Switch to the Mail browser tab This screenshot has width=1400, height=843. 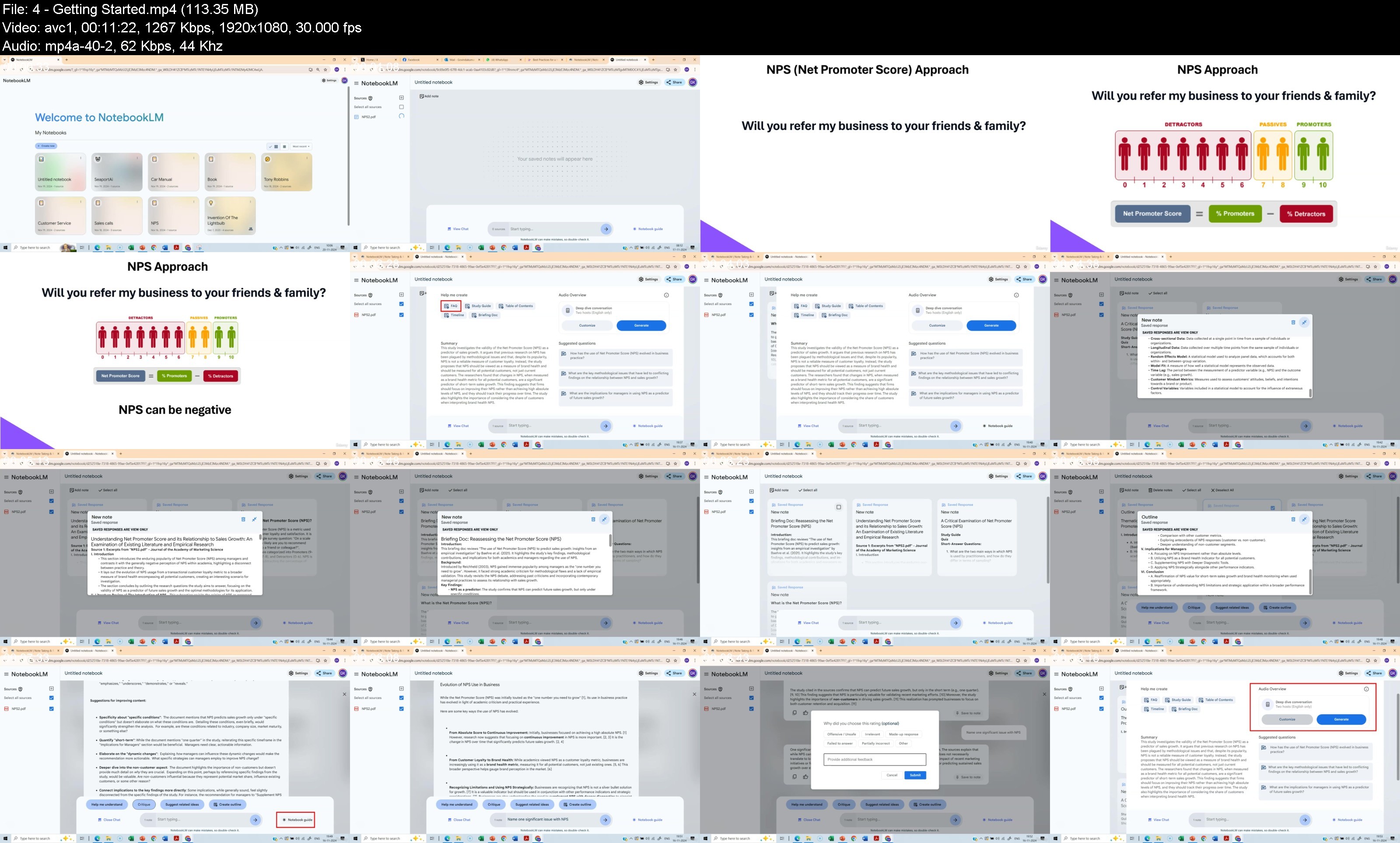pyautogui.click(x=462, y=60)
